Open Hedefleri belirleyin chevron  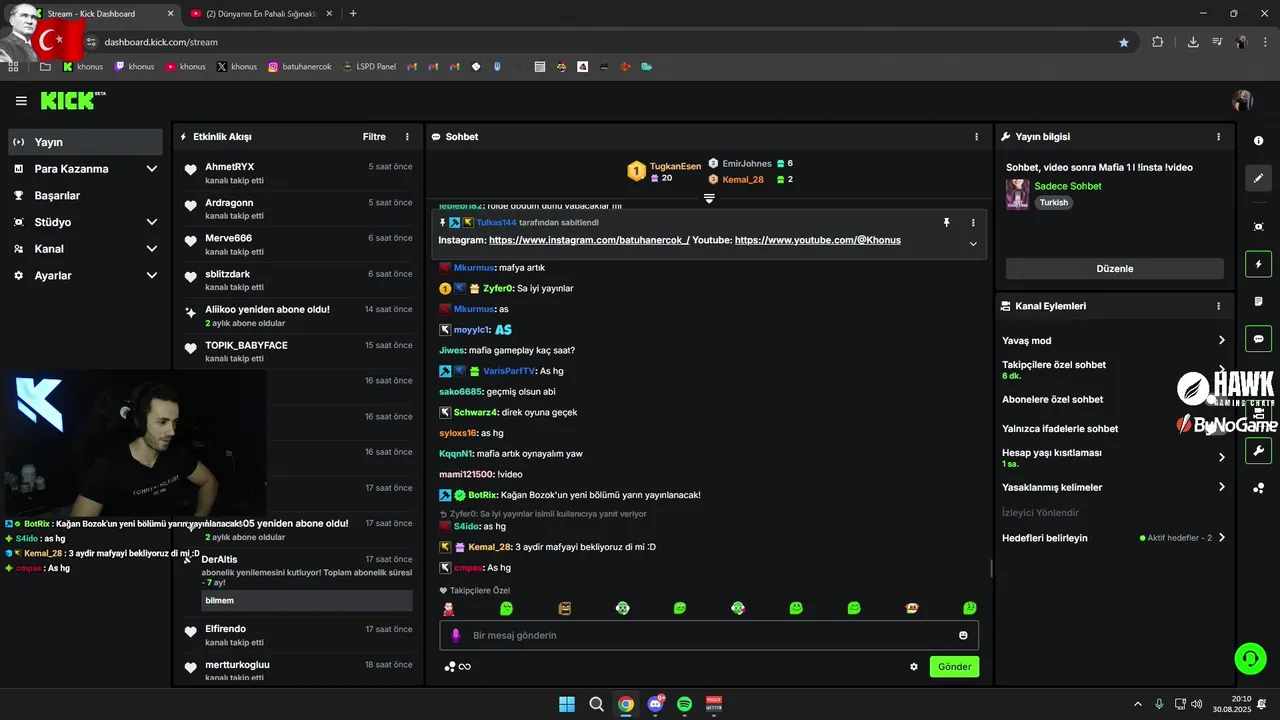[1221, 538]
